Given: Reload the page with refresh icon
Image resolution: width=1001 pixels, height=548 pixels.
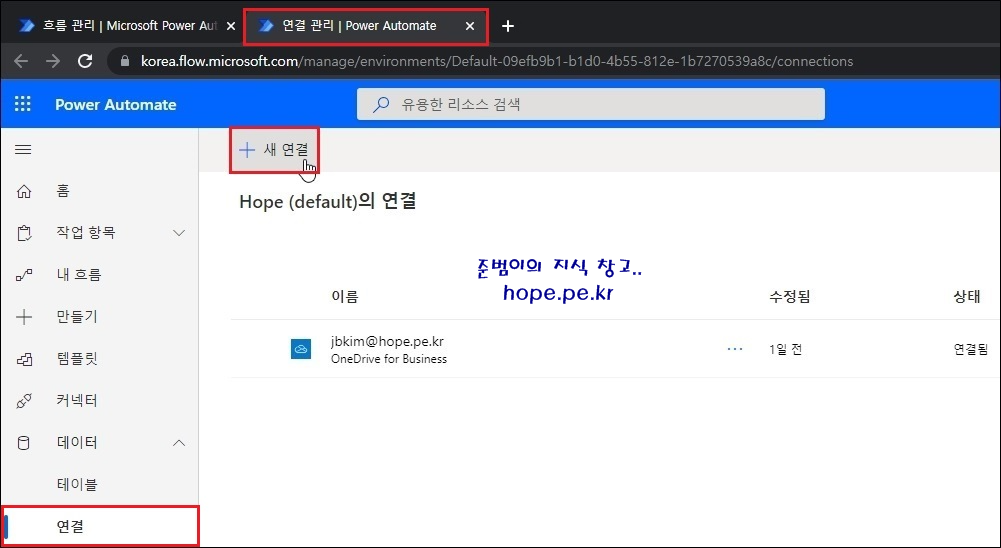Looking at the screenshot, I should click(85, 61).
